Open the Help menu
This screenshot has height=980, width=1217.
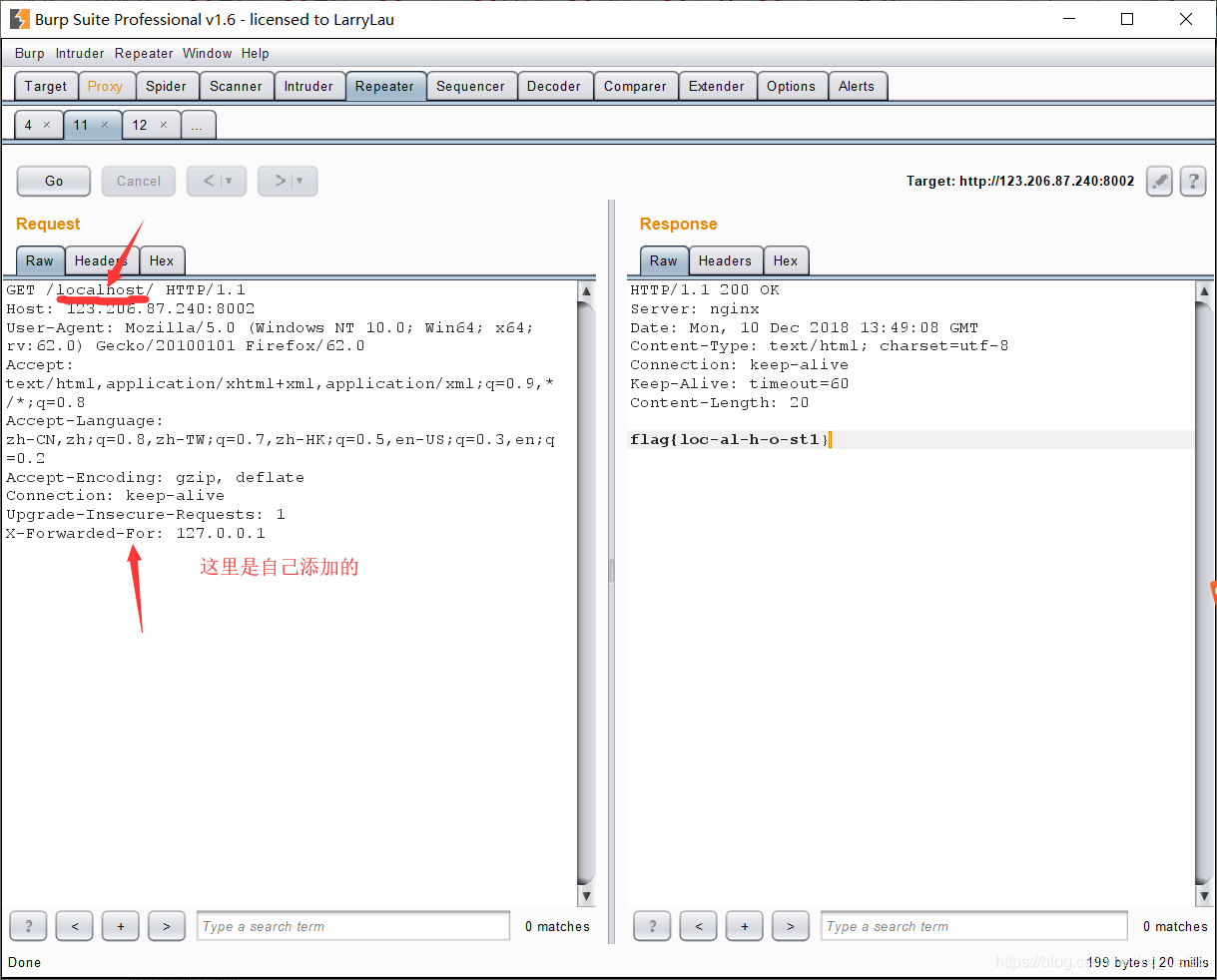pyautogui.click(x=256, y=54)
